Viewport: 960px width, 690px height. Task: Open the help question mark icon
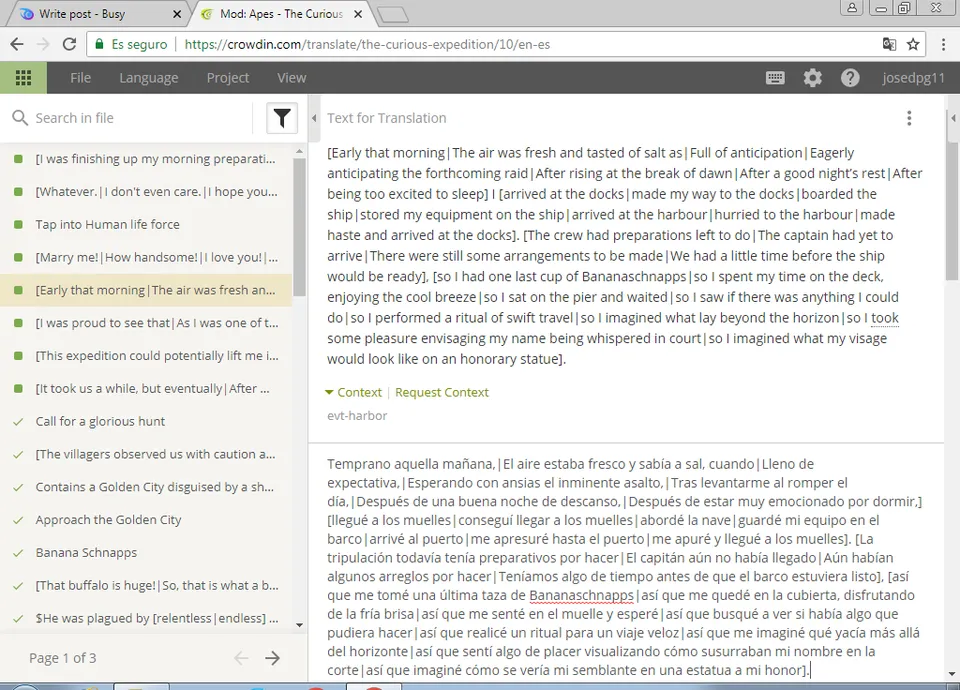tap(850, 78)
